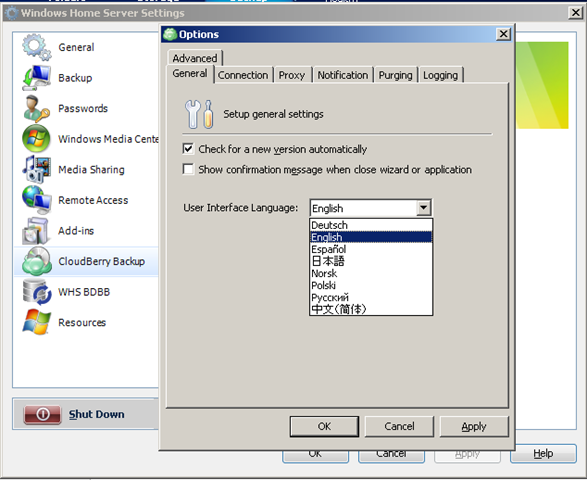This screenshot has width=587, height=480.
Task: Open the Notification tab
Action: pos(343,75)
